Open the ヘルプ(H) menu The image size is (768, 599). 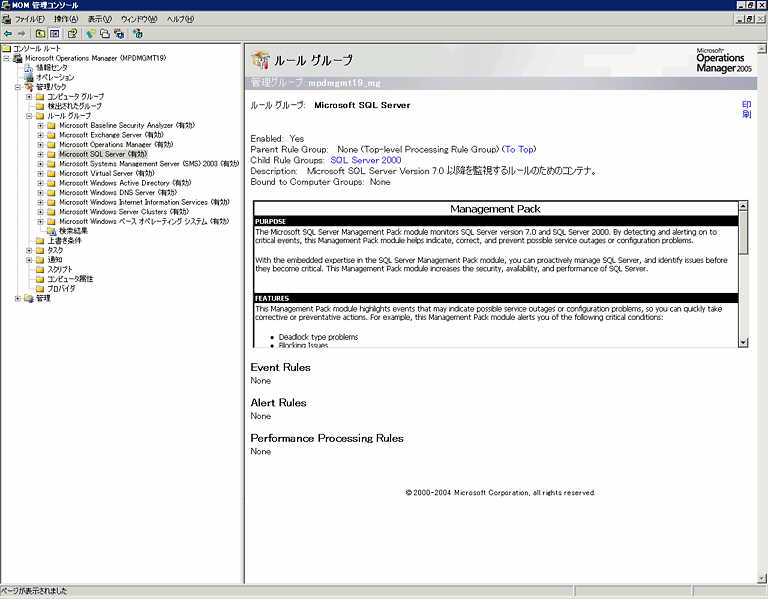coord(180,19)
